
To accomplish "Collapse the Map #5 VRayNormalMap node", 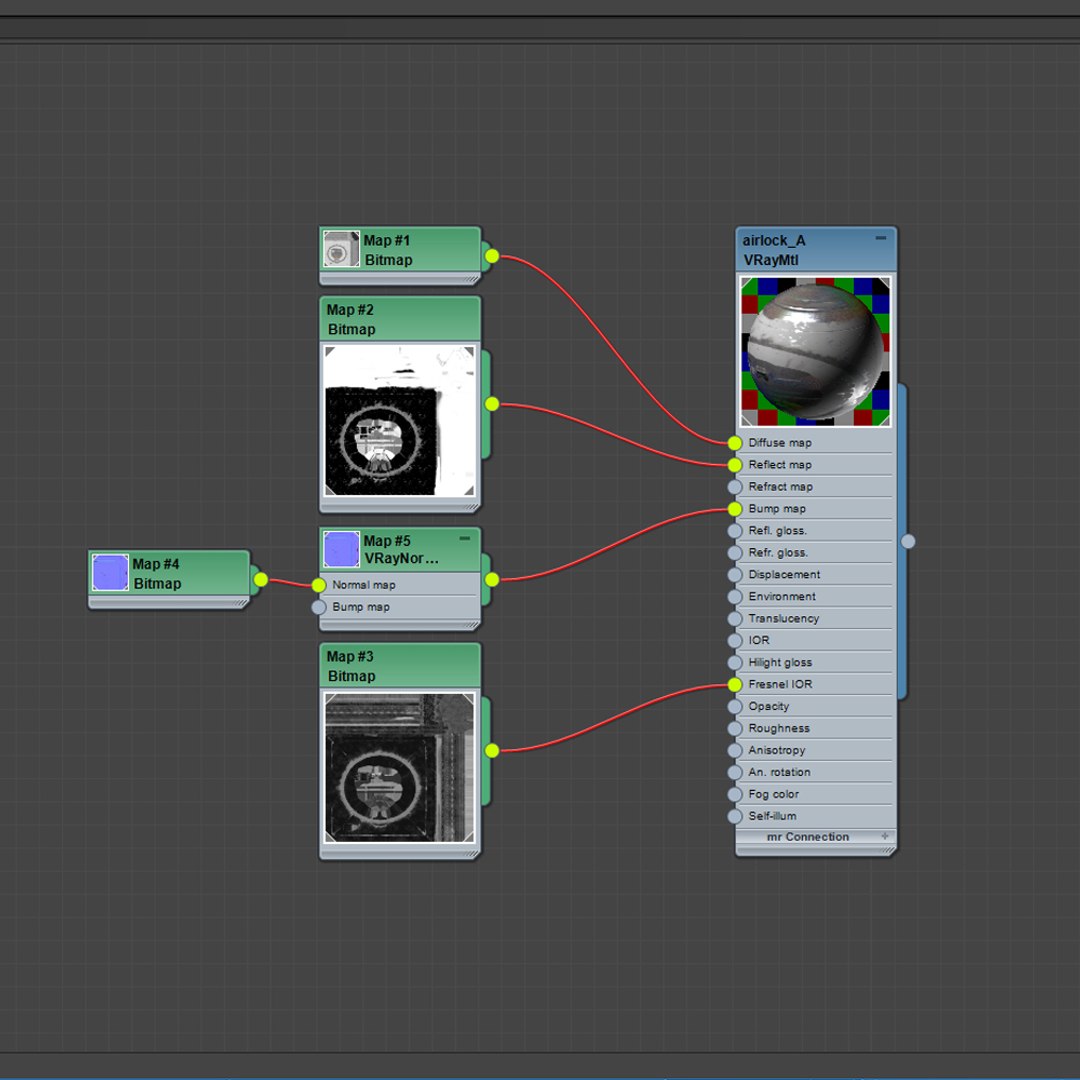I will tap(465, 539).
